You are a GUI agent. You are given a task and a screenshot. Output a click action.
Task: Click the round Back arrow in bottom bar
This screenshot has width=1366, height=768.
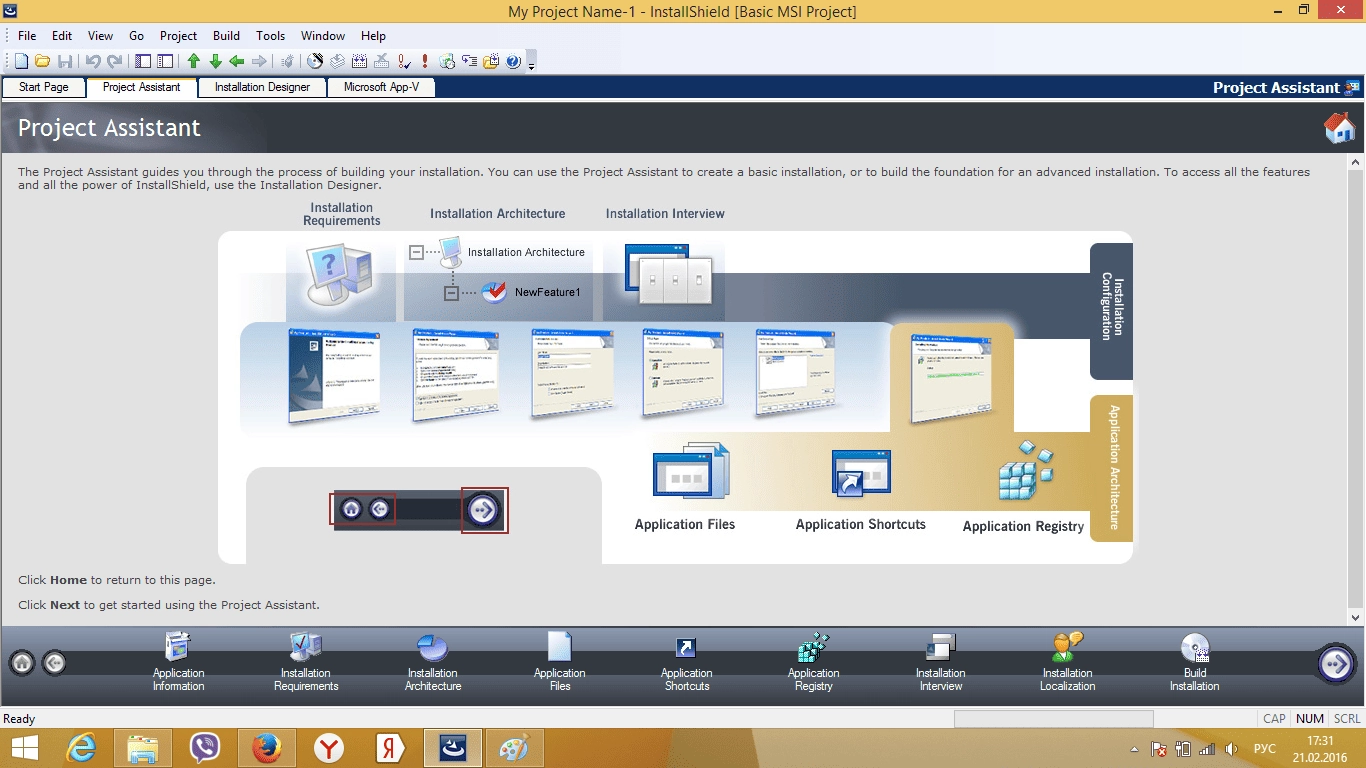pyautogui.click(x=54, y=663)
